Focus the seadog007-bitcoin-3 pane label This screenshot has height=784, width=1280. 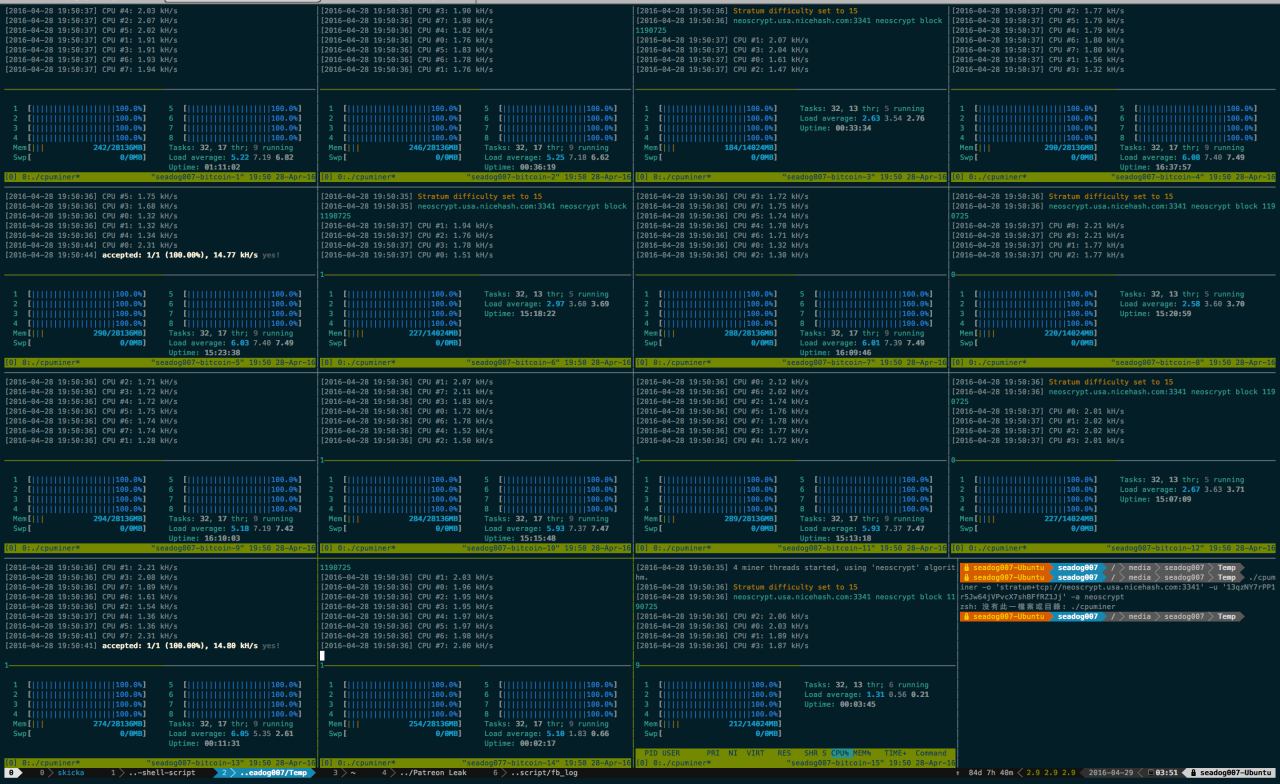(x=828, y=177)
